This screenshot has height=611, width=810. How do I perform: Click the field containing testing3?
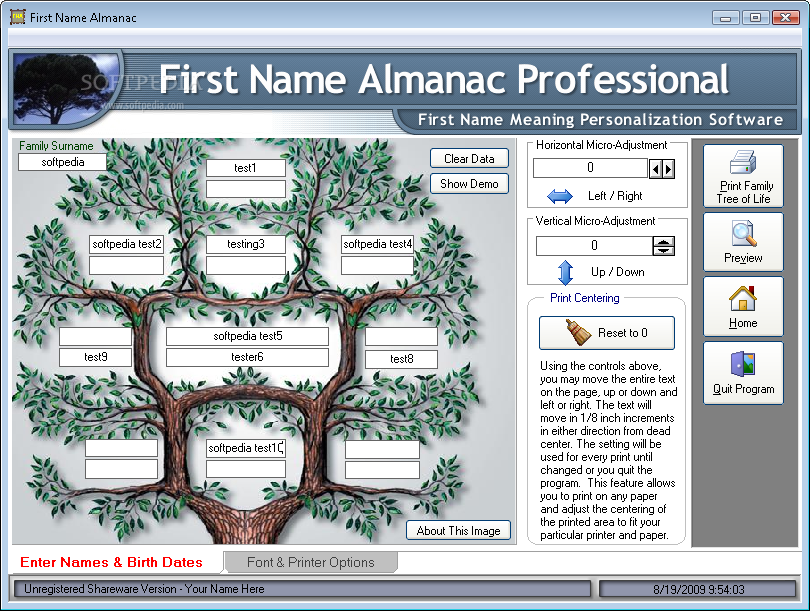click(246, 244)
